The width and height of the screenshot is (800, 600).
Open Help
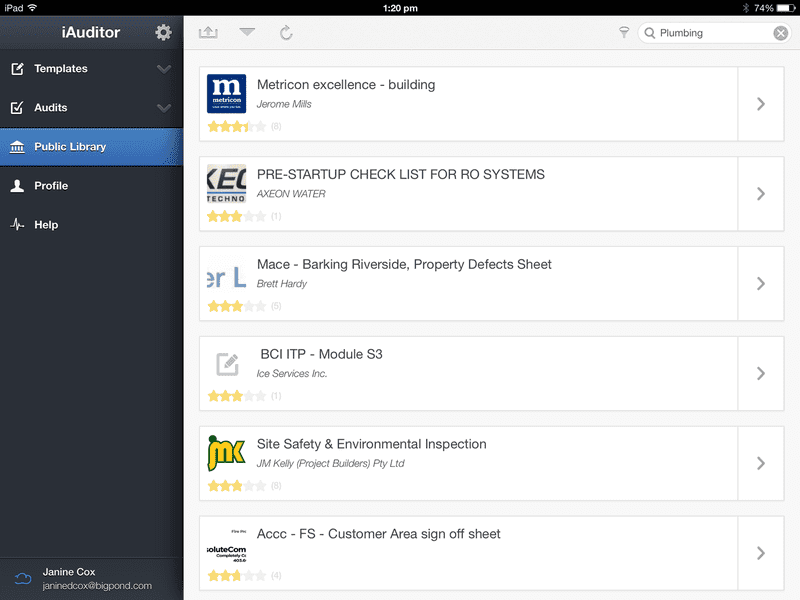coord(91,224)
